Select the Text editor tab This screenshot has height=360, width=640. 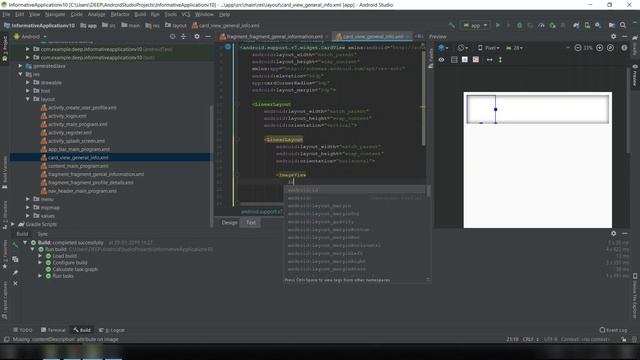click(x=251, y=222)
